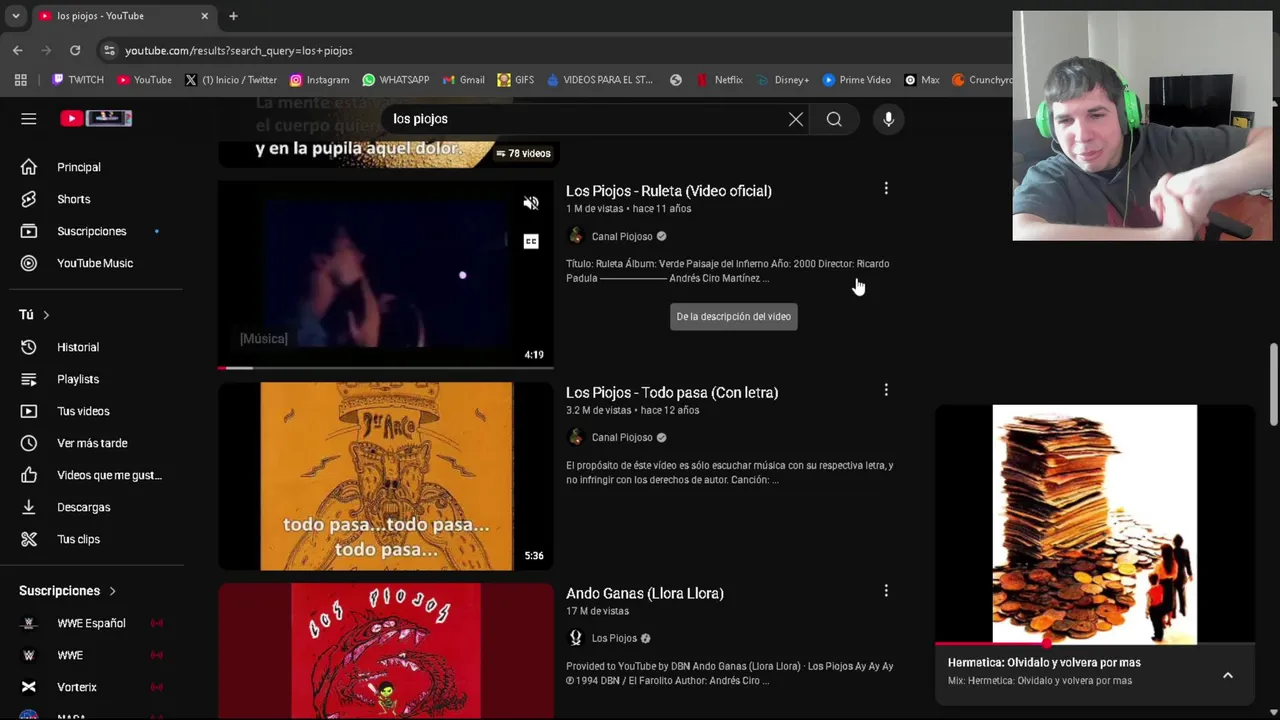
Task: Clear the search box with the X
Action: (796, 119)
